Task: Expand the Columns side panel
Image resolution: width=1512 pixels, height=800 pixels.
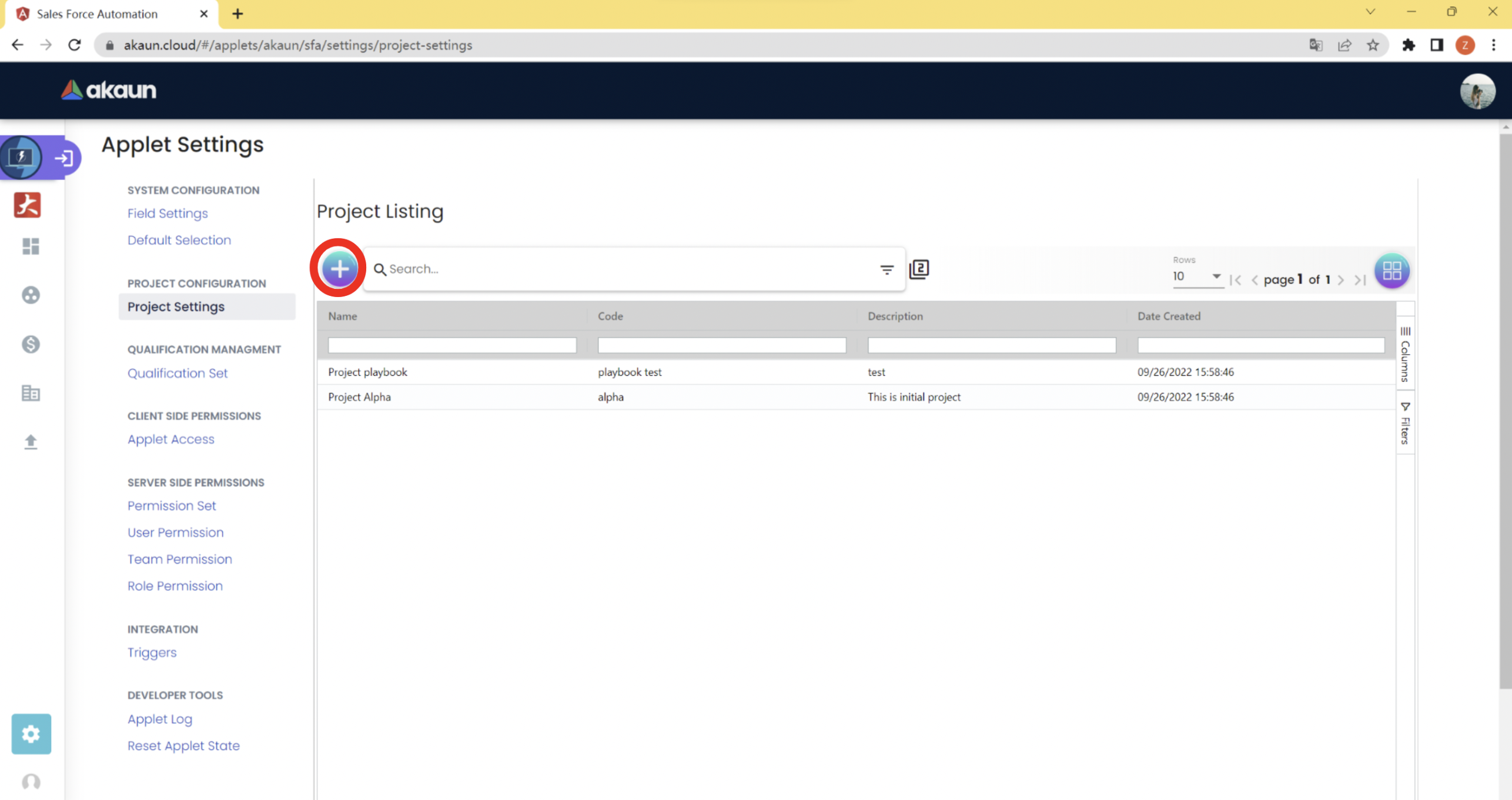Action: coord(1405,355)
